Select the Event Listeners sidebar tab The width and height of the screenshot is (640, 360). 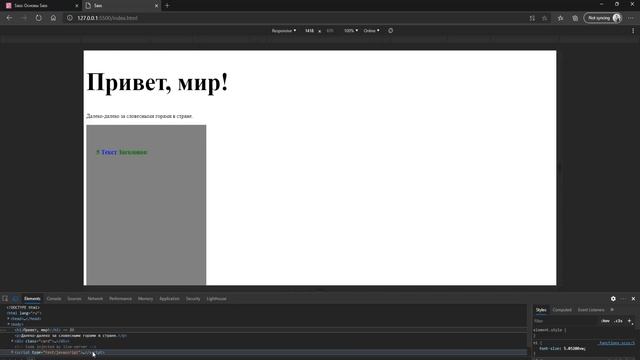[591, 310]
